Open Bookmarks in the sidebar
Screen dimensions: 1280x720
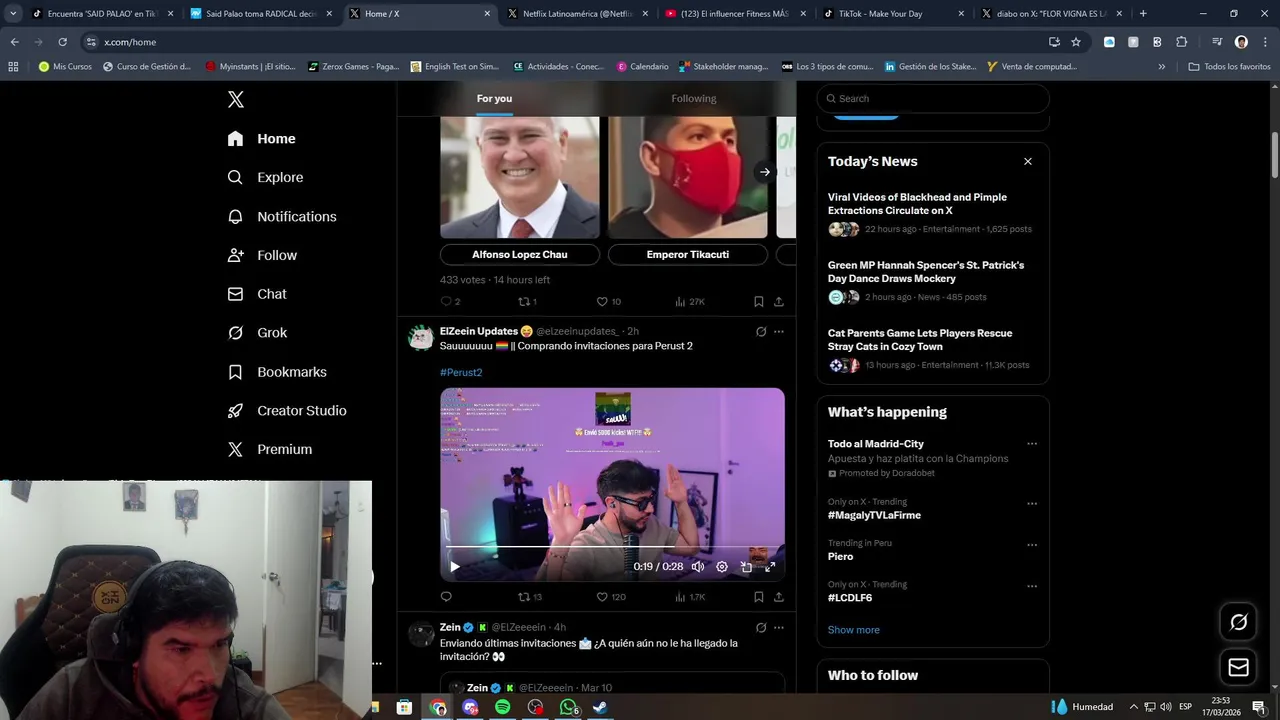(x=277, y=372)
